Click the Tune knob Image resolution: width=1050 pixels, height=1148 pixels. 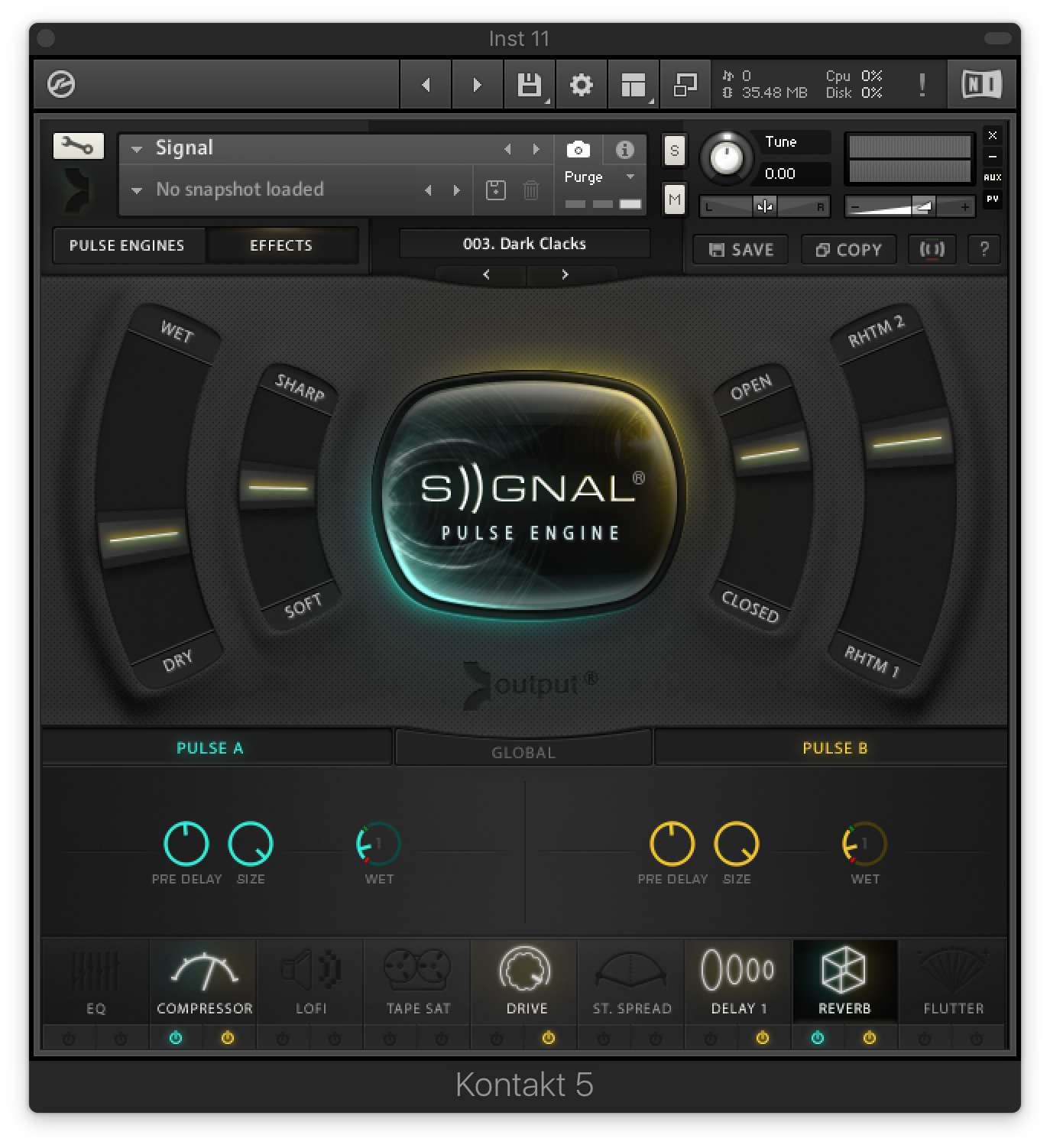point(726,158)
